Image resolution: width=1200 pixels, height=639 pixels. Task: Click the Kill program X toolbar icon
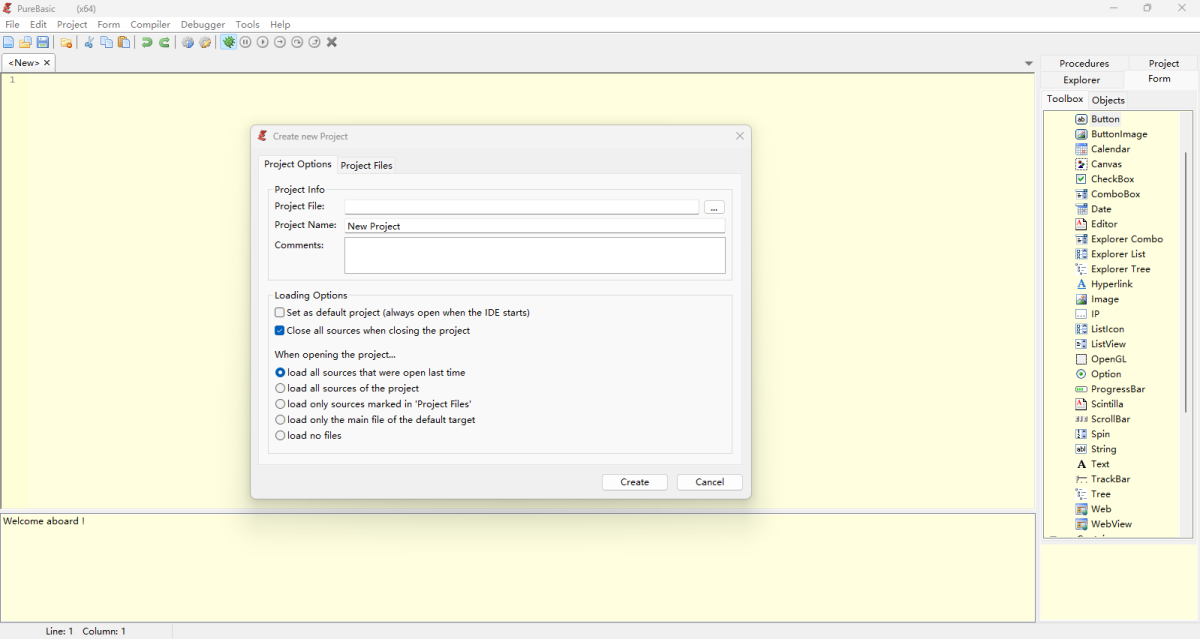[x=332, y=42]
